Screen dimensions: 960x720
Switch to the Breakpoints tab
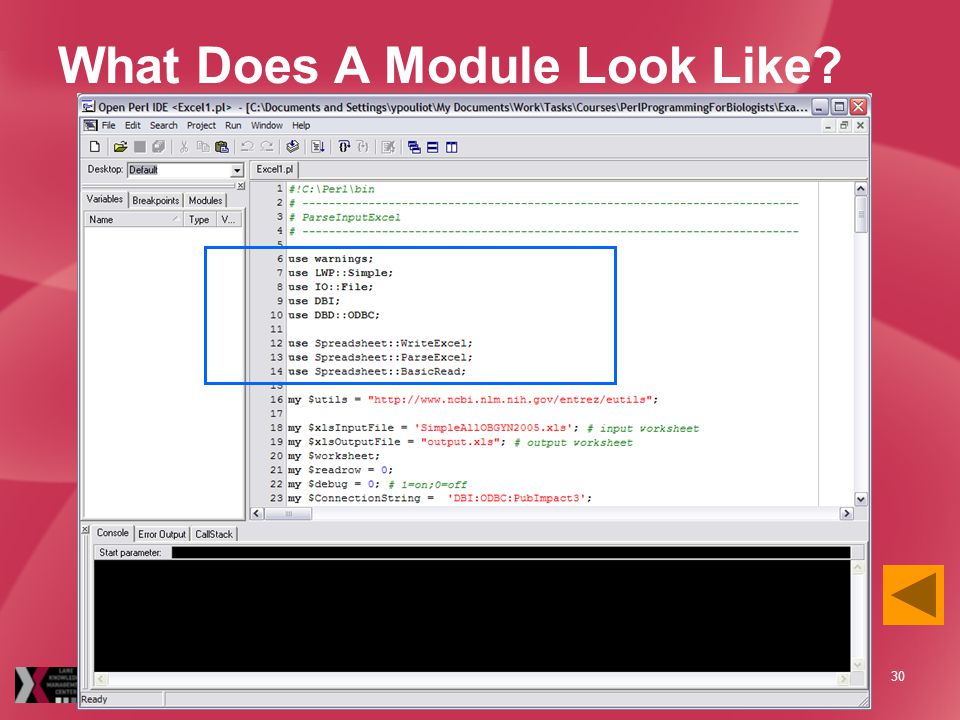click(x=156, y=200)
